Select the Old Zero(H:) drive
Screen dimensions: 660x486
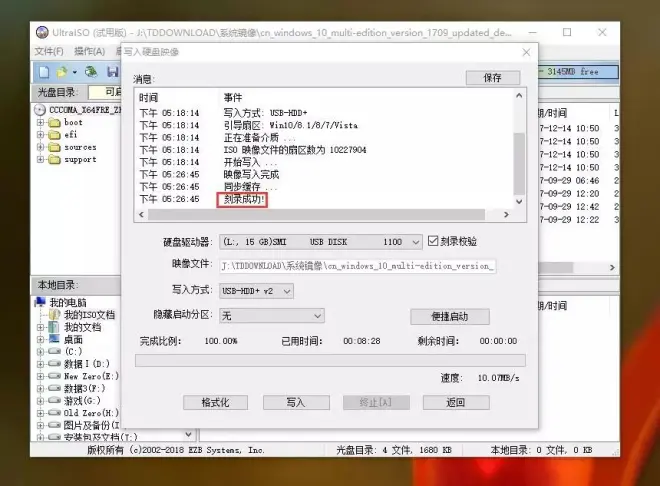pyautogui.click(x=91, y=413)
